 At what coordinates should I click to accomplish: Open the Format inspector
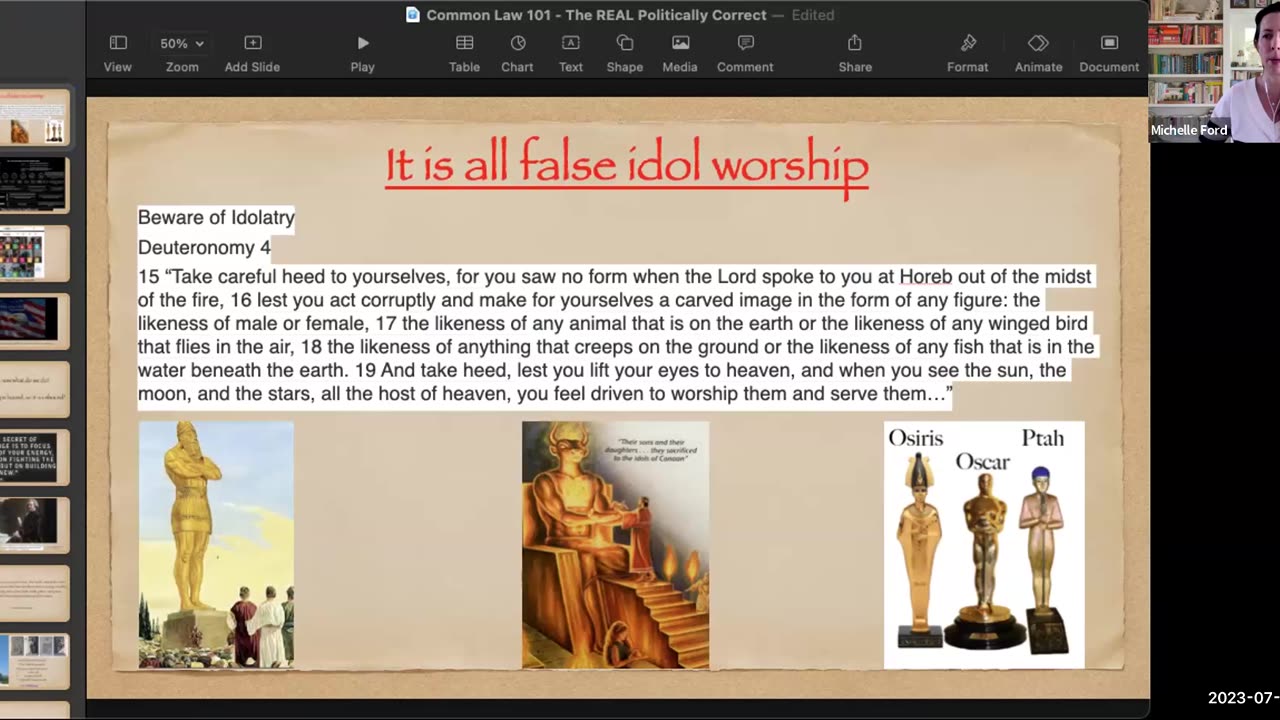coord(968,53)
